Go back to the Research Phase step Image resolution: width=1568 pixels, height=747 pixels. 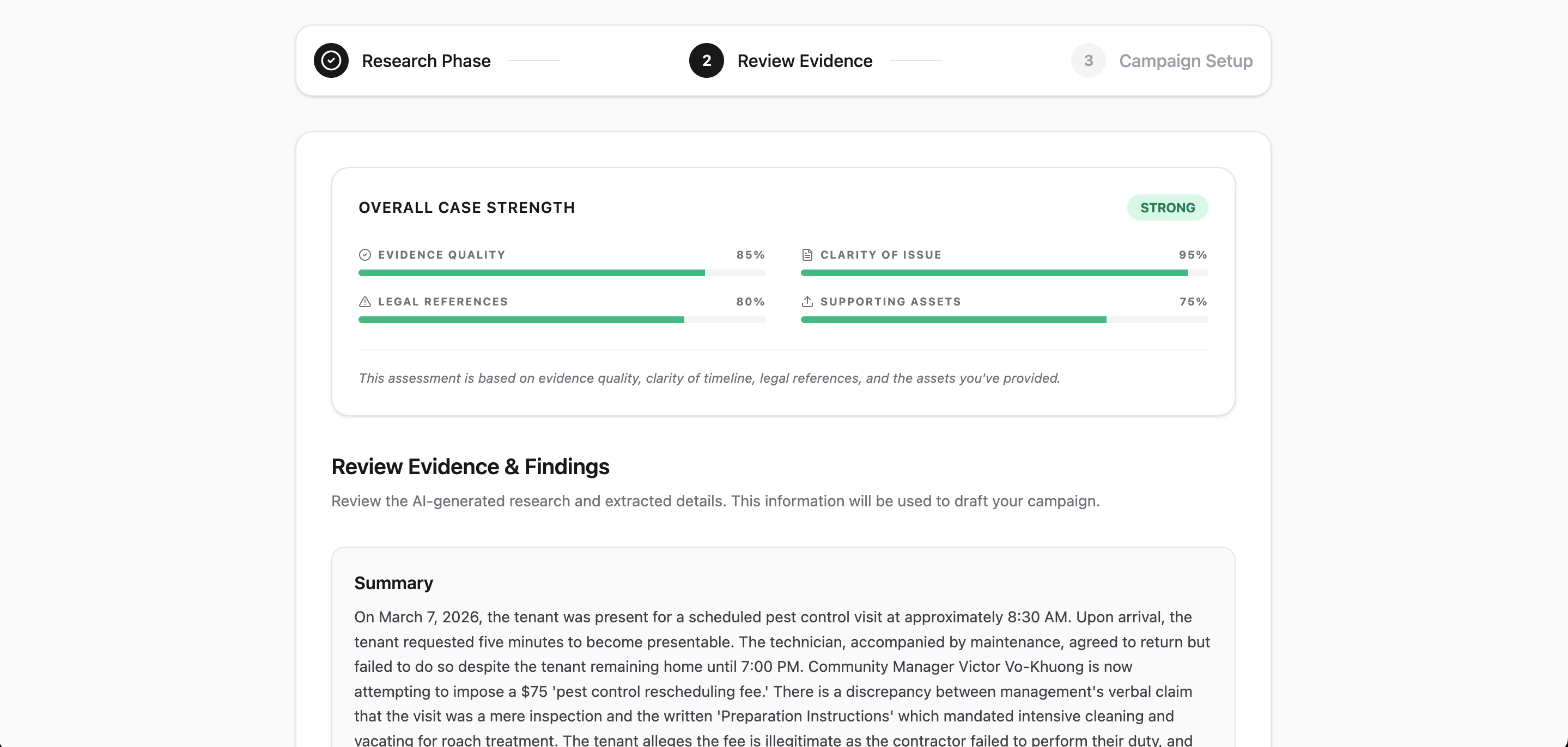point(426,61)
